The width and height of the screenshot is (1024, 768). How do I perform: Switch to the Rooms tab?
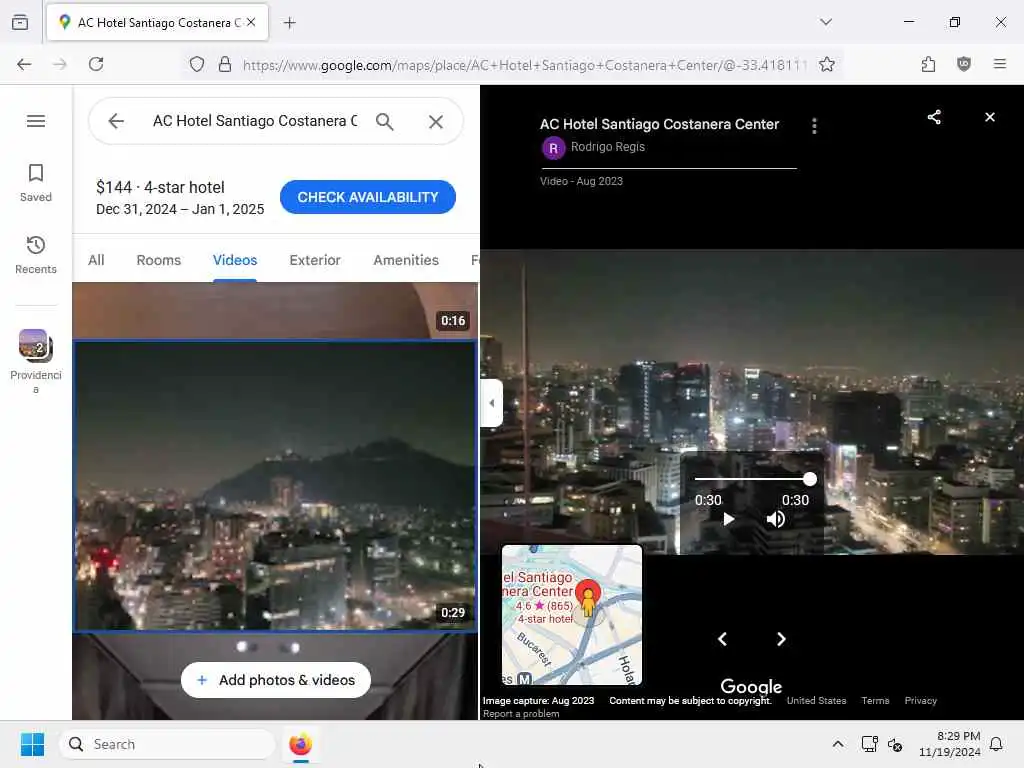pos(159,260)
